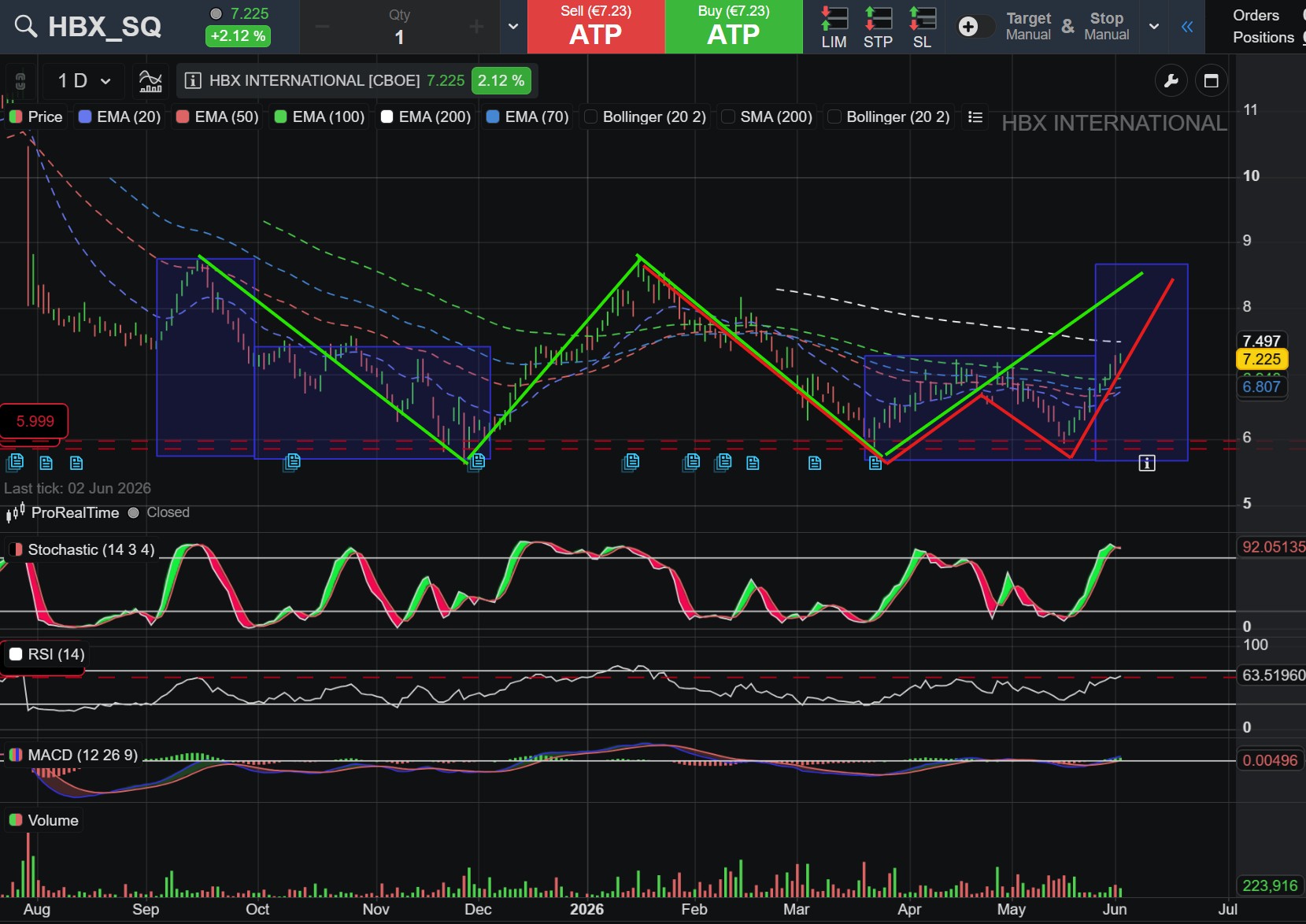Viewport: 1306px width, 924px height.
Task: Enable the SMA (200) indicator checkbox
Action: tap(728, 117)
